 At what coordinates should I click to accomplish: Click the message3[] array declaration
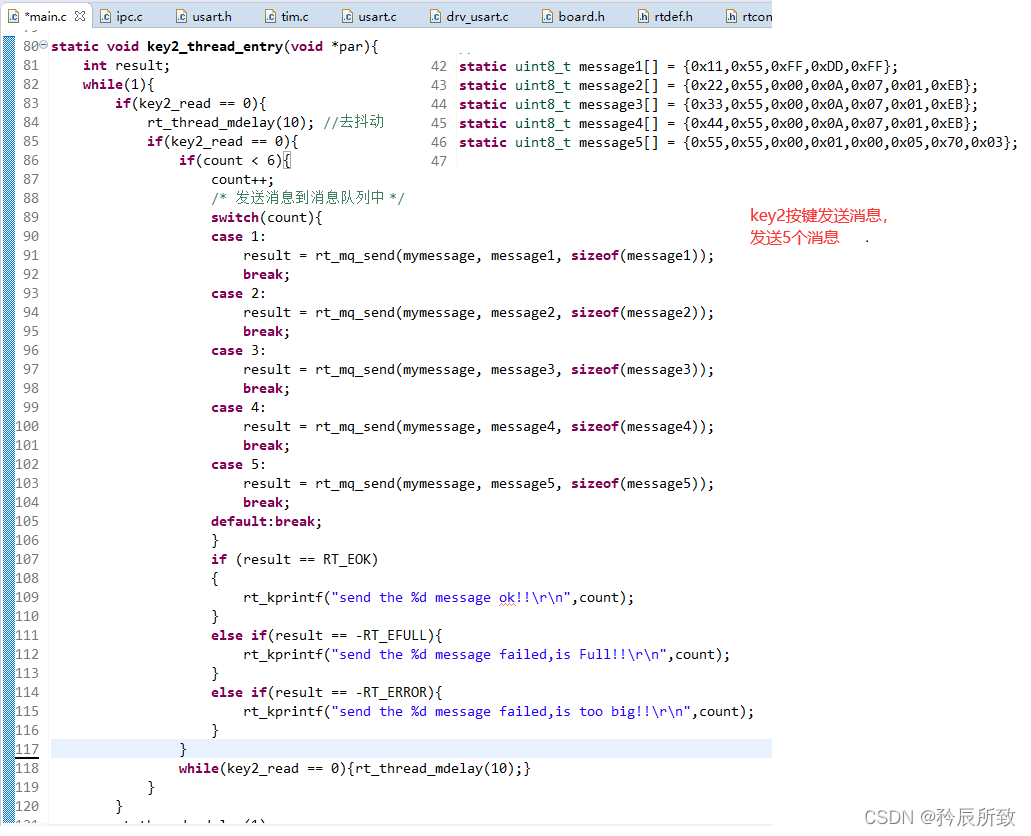(718, 105)
